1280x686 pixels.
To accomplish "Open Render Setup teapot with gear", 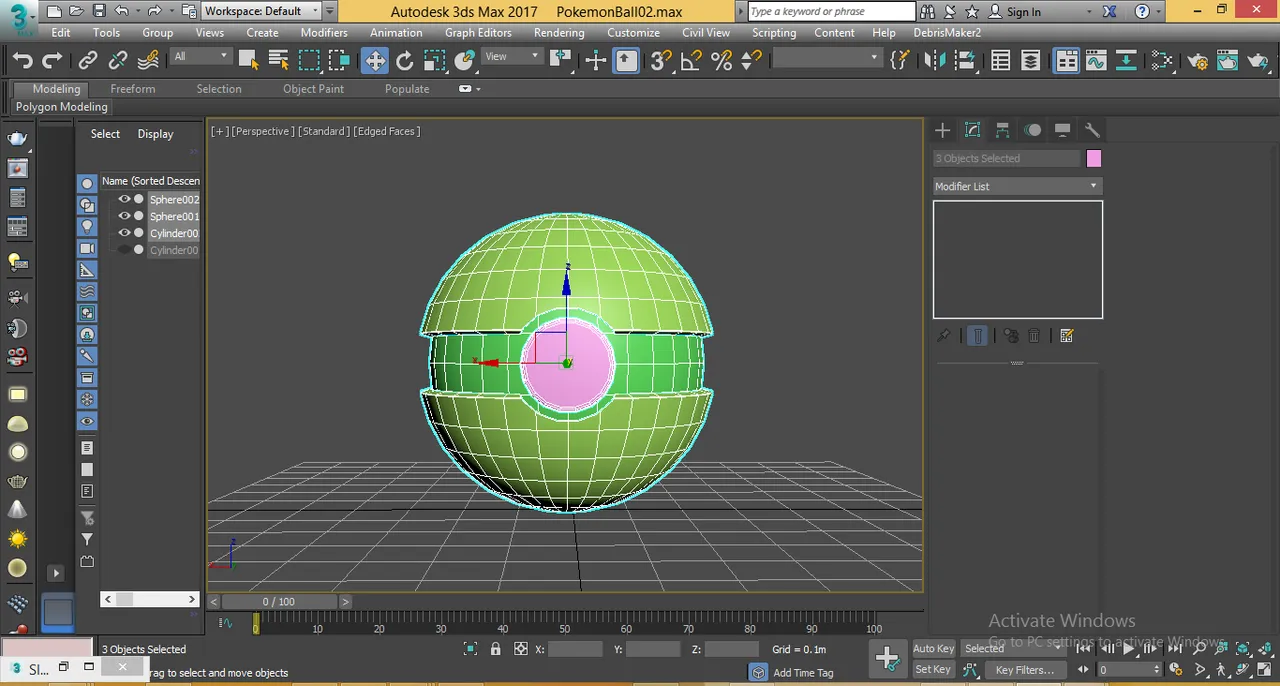I will coord(1198,61).
